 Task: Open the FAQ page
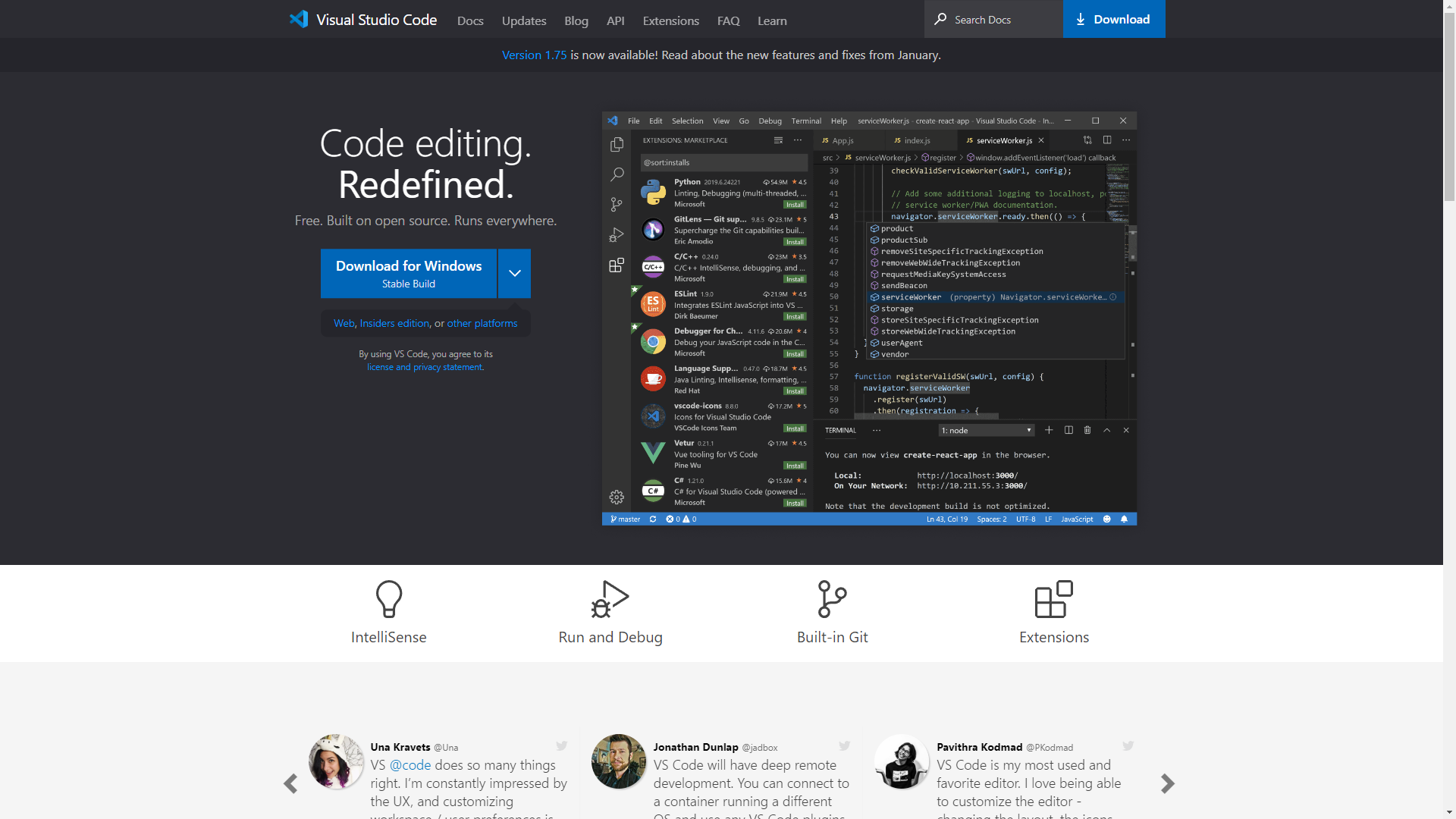729,20
